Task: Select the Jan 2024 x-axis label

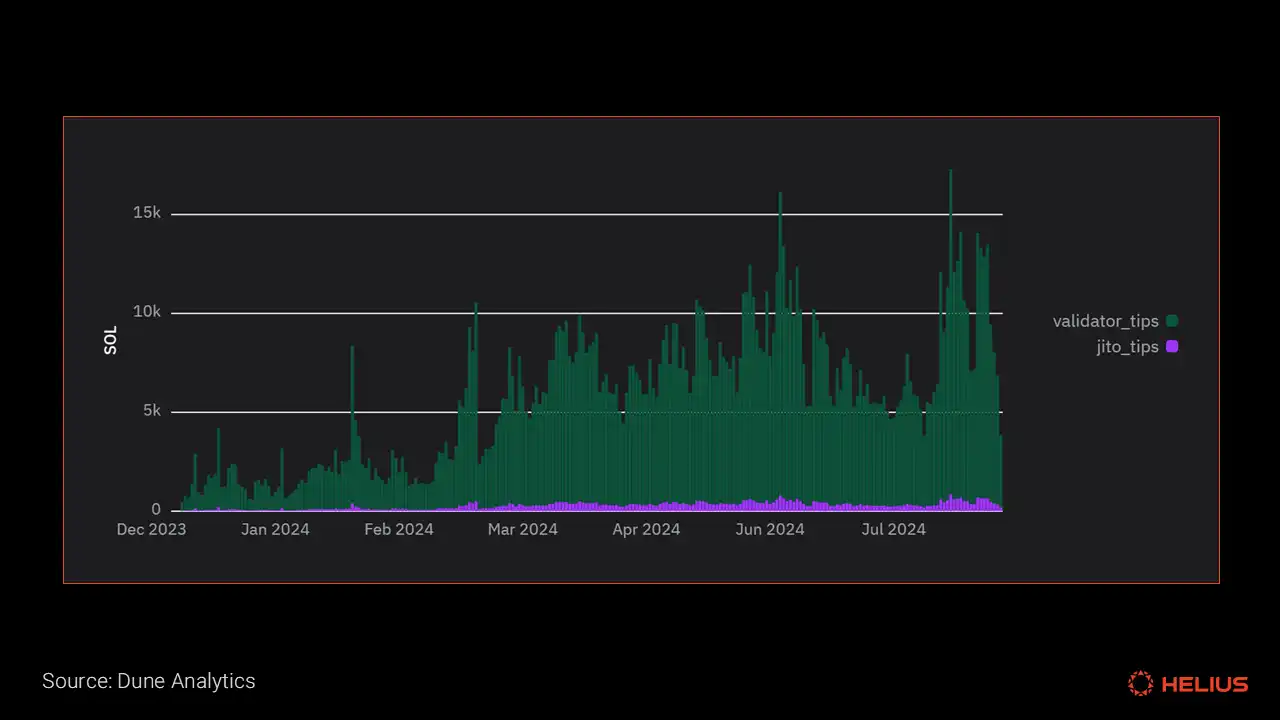Action: [275, 530]
